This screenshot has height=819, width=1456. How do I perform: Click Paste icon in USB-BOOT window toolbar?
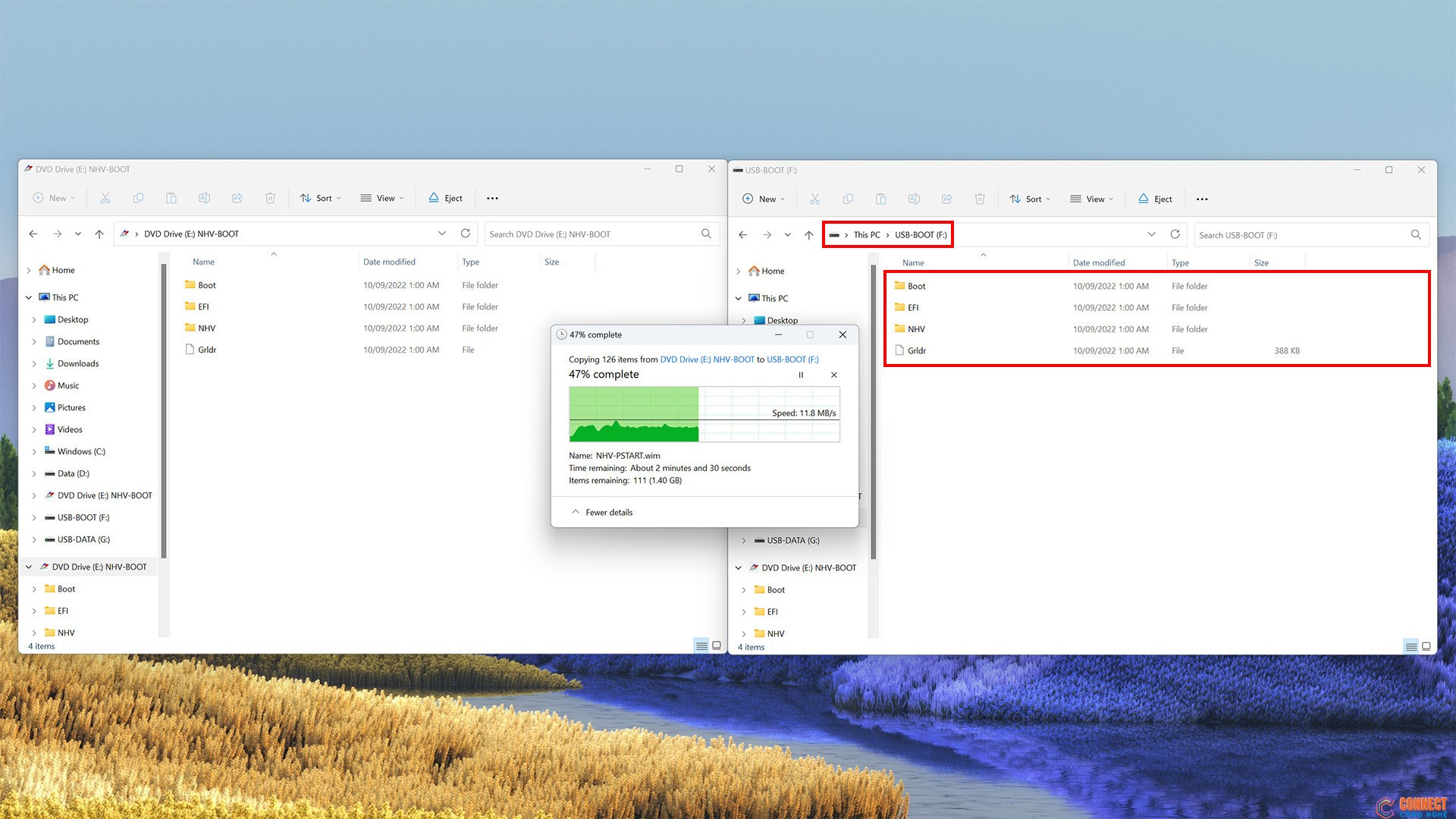point(880,199)
